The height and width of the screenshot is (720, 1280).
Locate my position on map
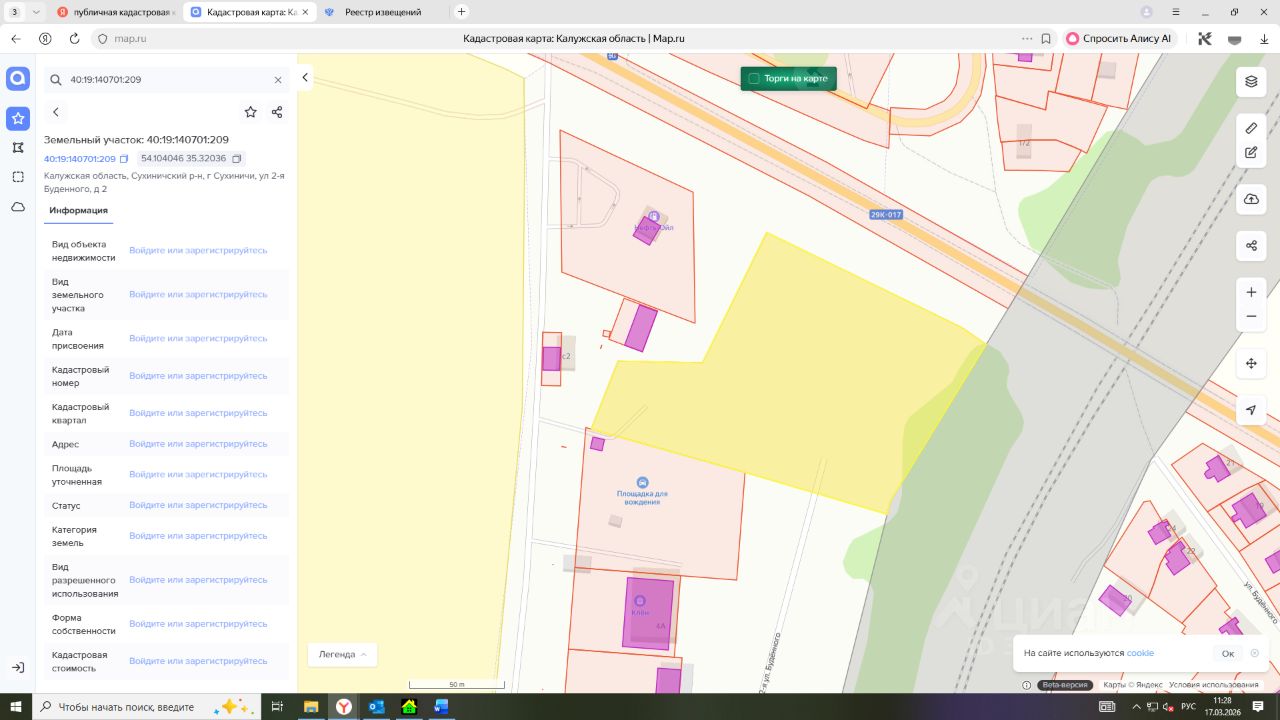tap(1251, 410)
